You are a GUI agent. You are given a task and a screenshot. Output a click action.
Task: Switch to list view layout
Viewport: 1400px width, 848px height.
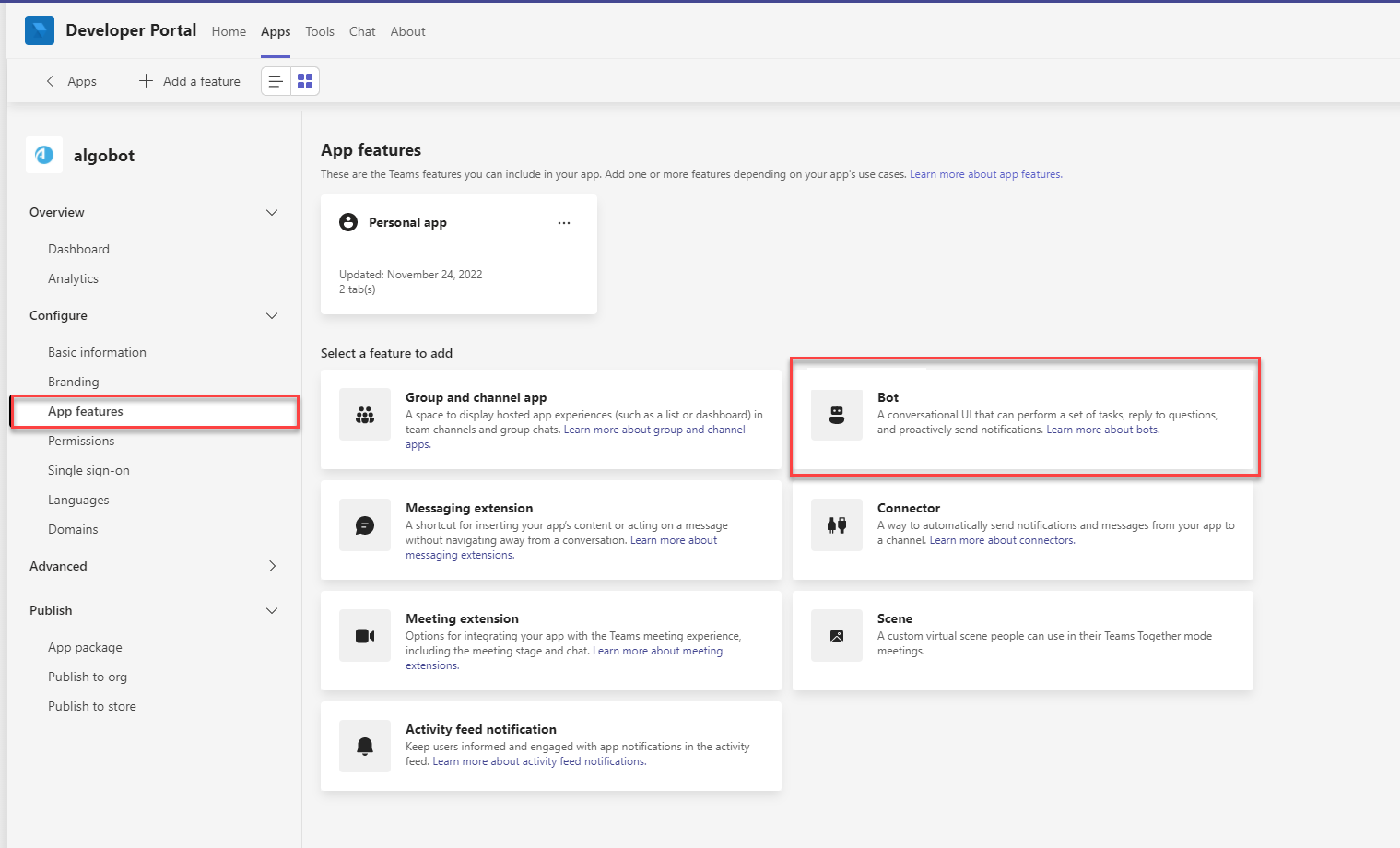276,81
